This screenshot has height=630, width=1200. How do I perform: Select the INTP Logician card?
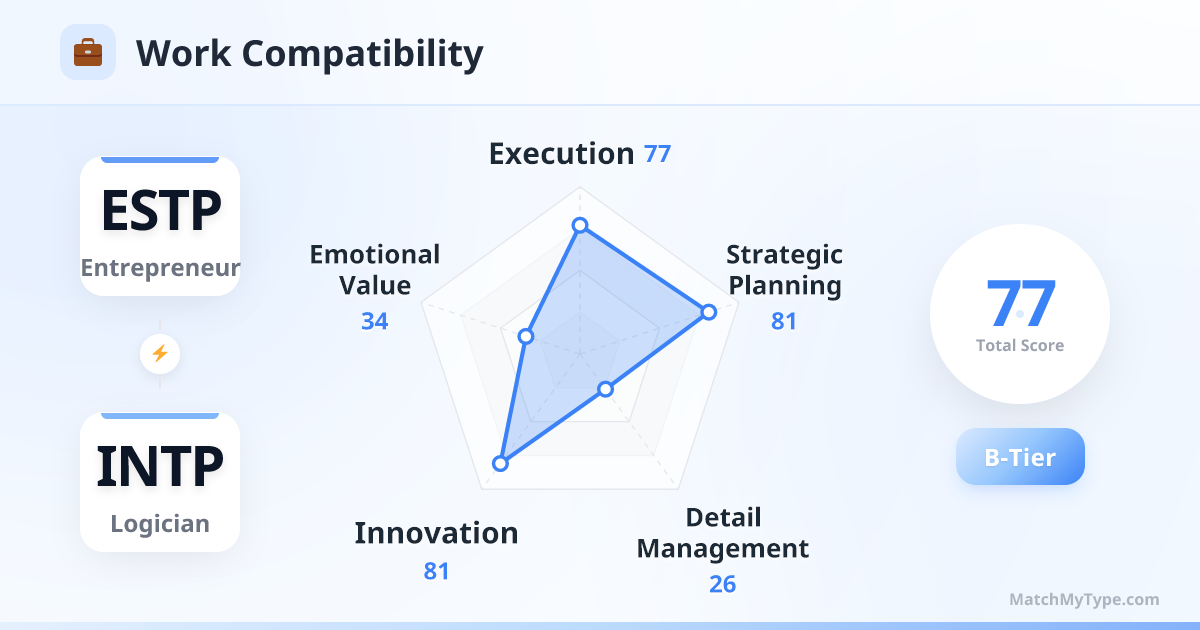coord(160,482)
